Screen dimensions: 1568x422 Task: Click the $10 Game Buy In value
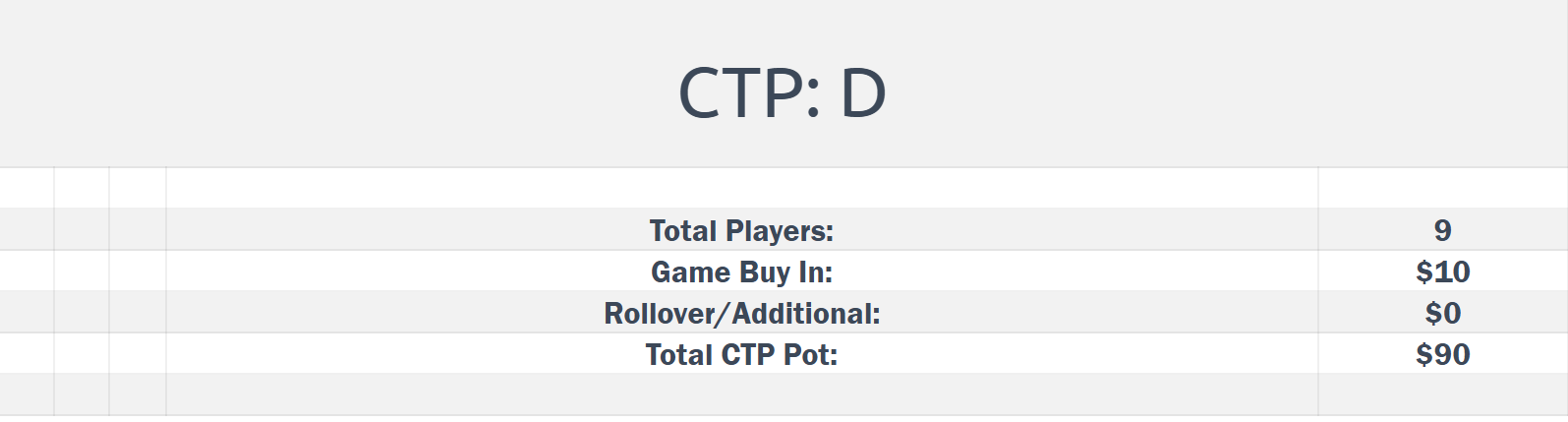pyautogui.click(x=1442, y=271)
